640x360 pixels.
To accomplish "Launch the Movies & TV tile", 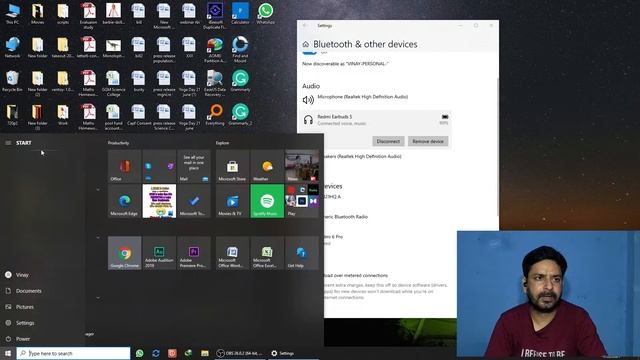I will point(232,201).
